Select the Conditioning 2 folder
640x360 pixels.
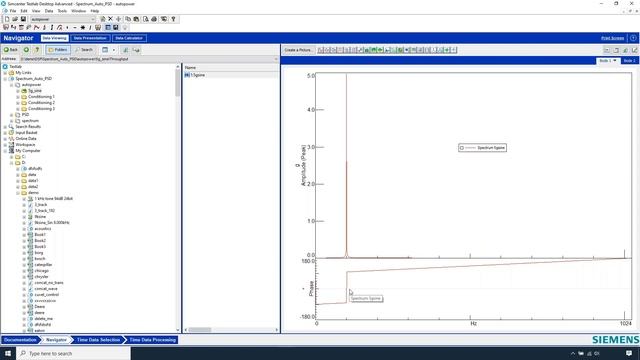point(41,103)
